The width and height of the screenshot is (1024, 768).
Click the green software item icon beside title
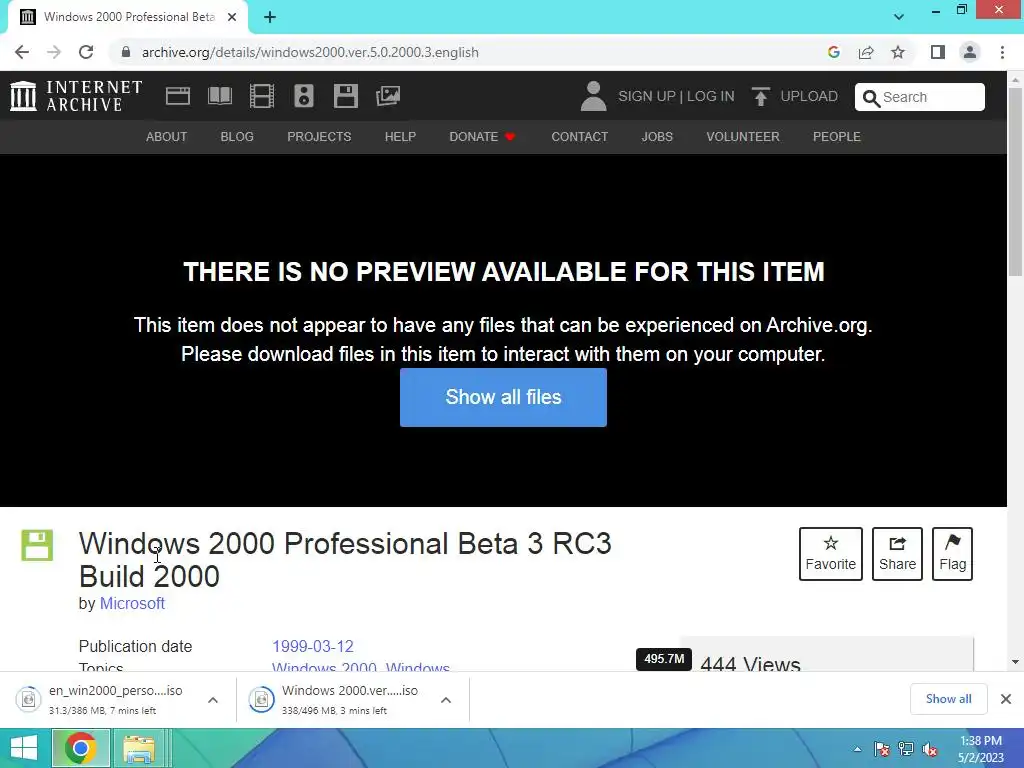[x=37, y=545]
